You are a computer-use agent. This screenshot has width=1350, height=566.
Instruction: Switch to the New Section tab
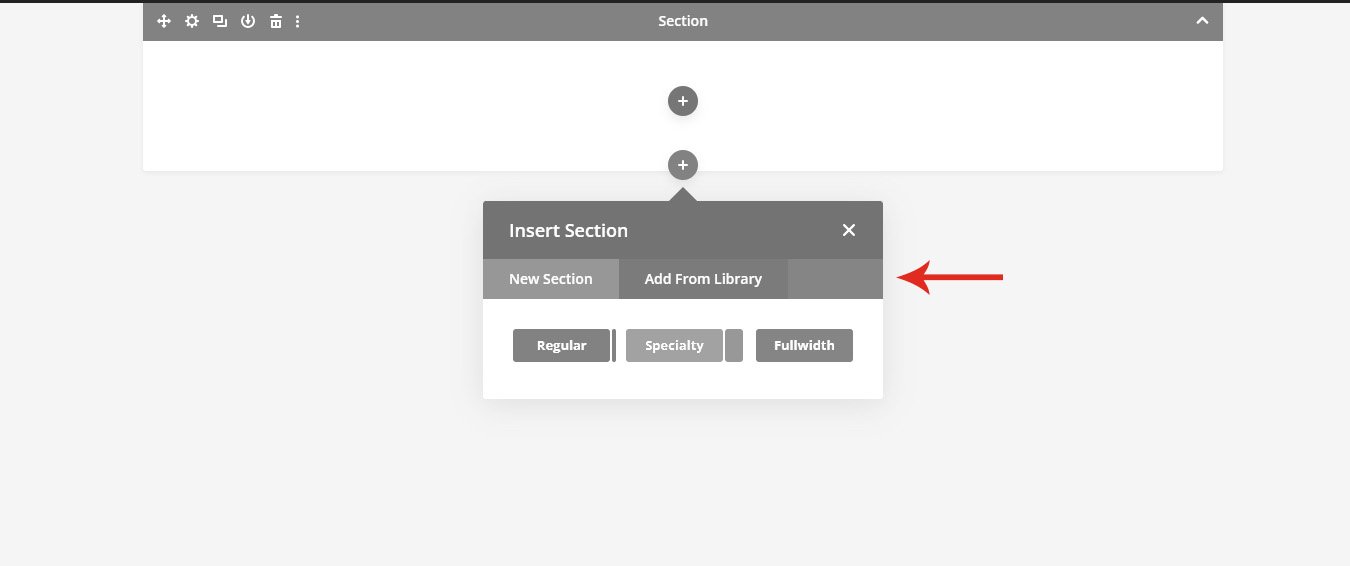coord(551,279)
